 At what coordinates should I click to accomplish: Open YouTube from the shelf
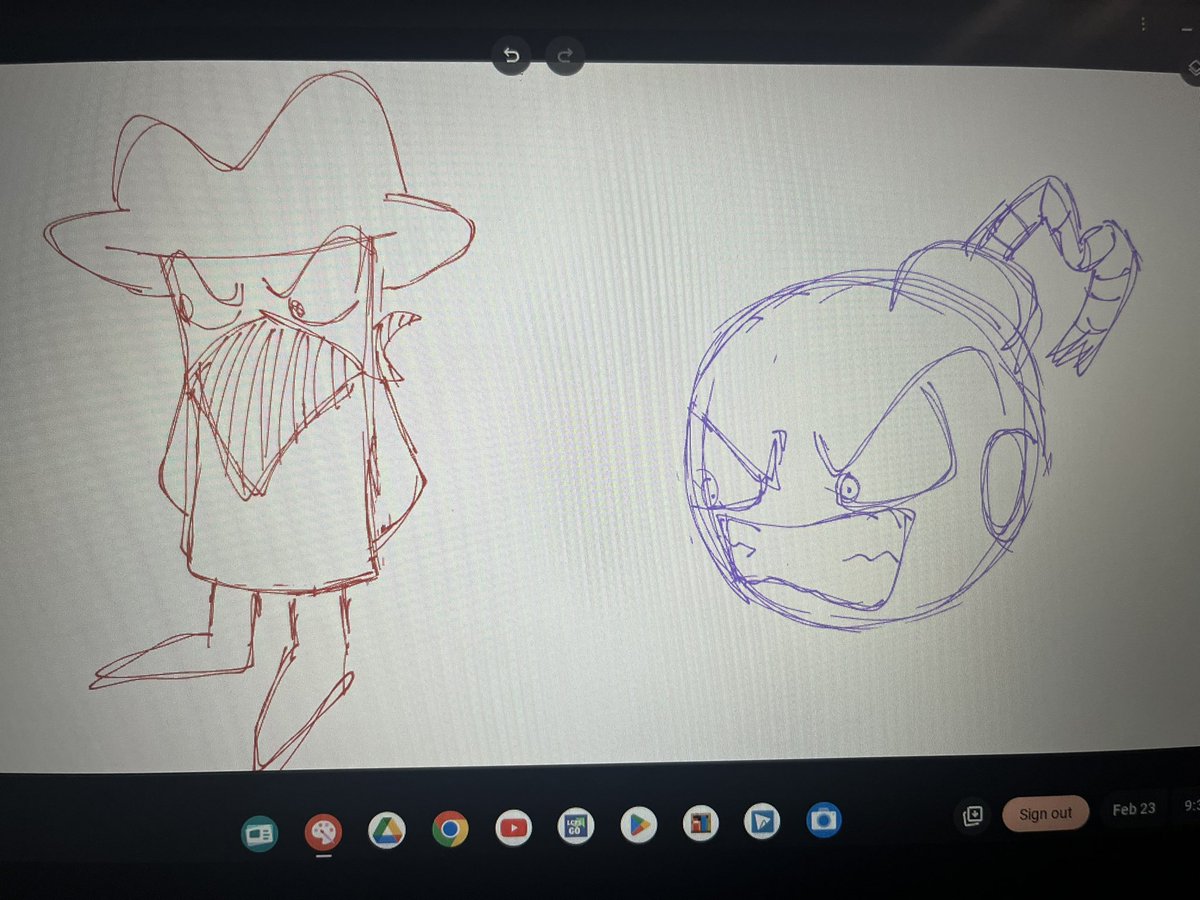click(x=513, y=827)
